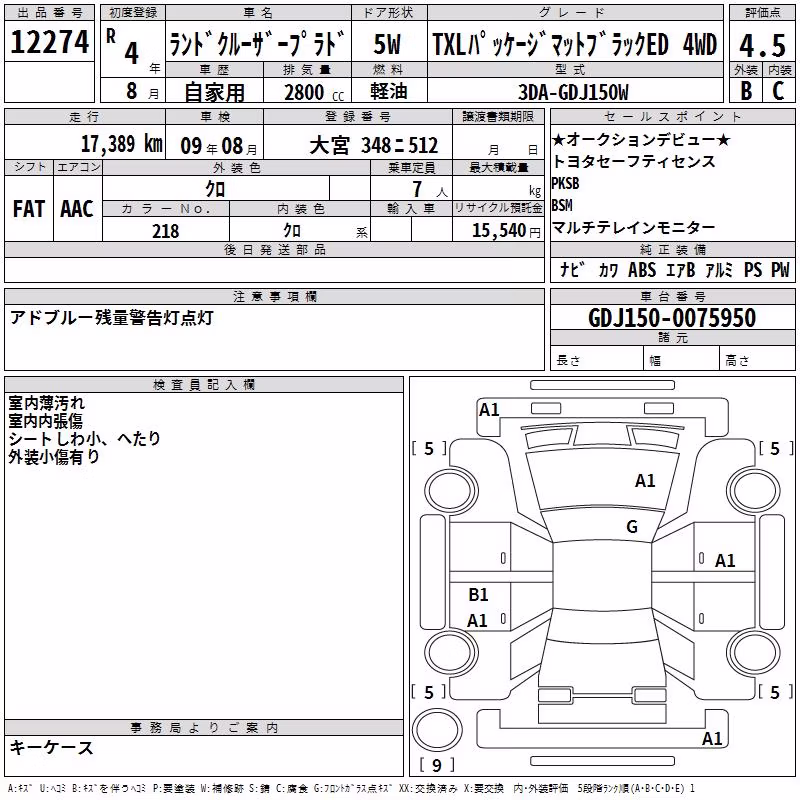
Task: Select inspector note 外装小傷有り
Action: click(54, 457)
